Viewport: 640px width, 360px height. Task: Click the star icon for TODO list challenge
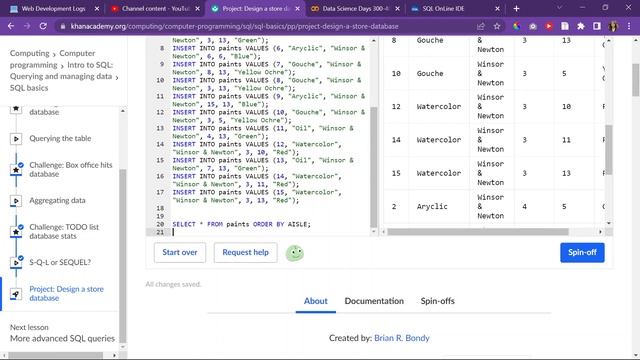[16, 231]
